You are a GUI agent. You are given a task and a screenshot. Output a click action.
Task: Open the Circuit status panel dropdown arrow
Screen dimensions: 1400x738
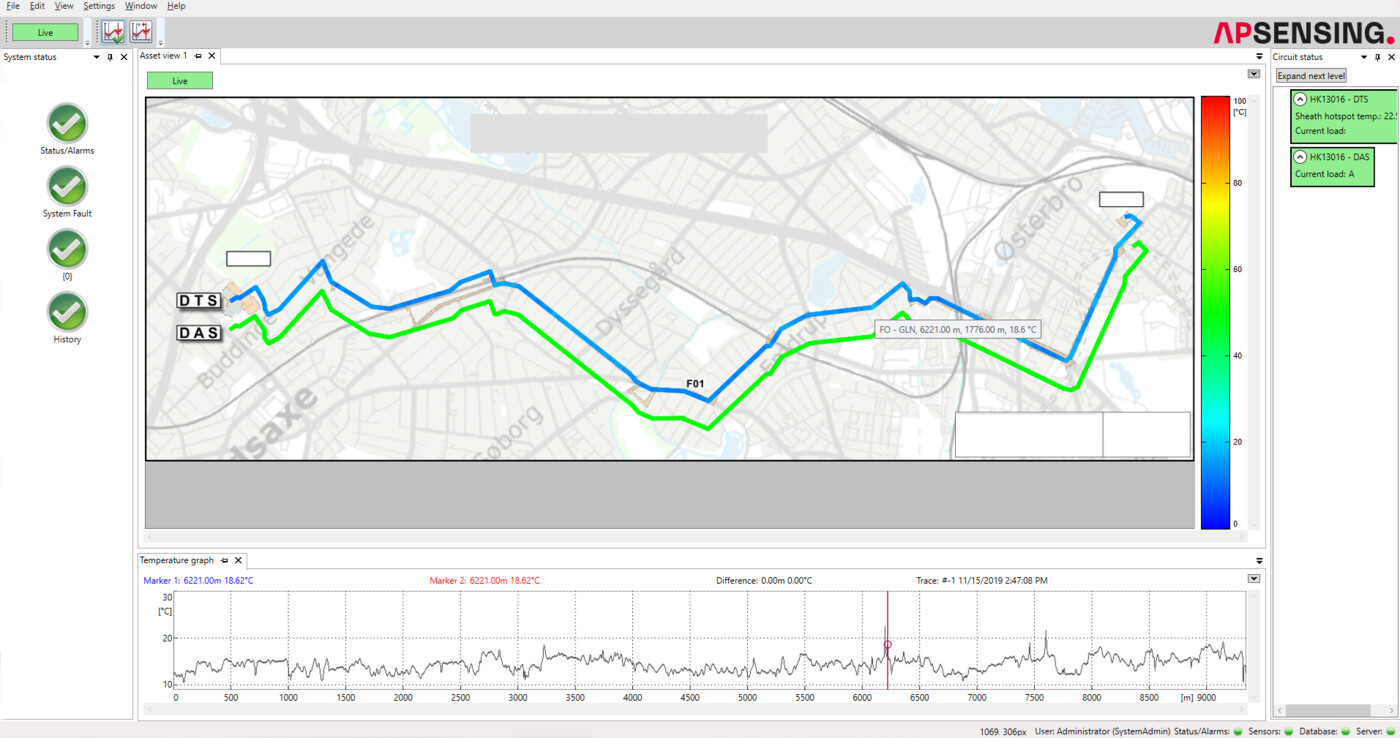tap(1363, 57)
